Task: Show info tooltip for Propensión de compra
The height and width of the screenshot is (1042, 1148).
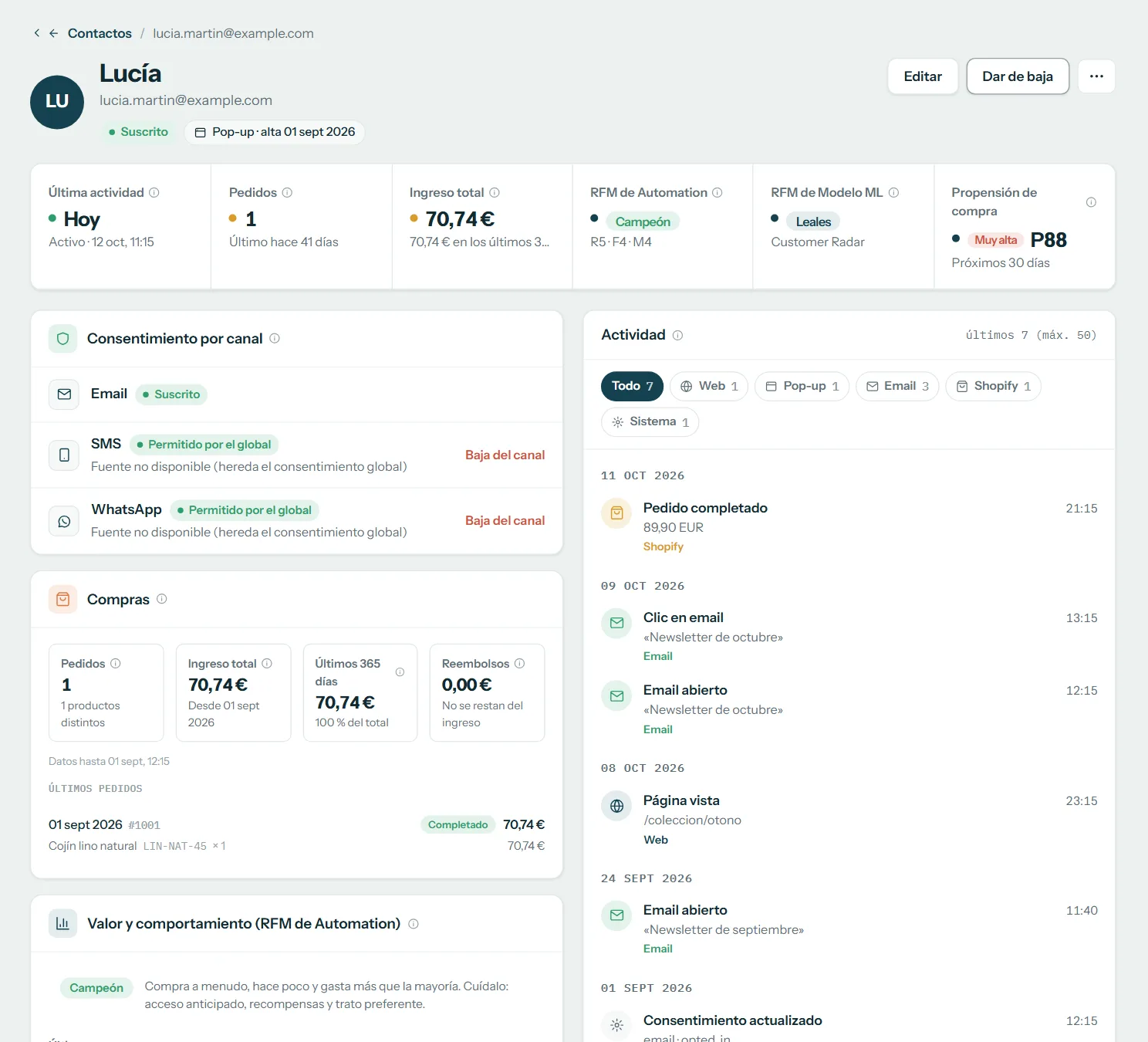Action: (x=1091, y=202)
